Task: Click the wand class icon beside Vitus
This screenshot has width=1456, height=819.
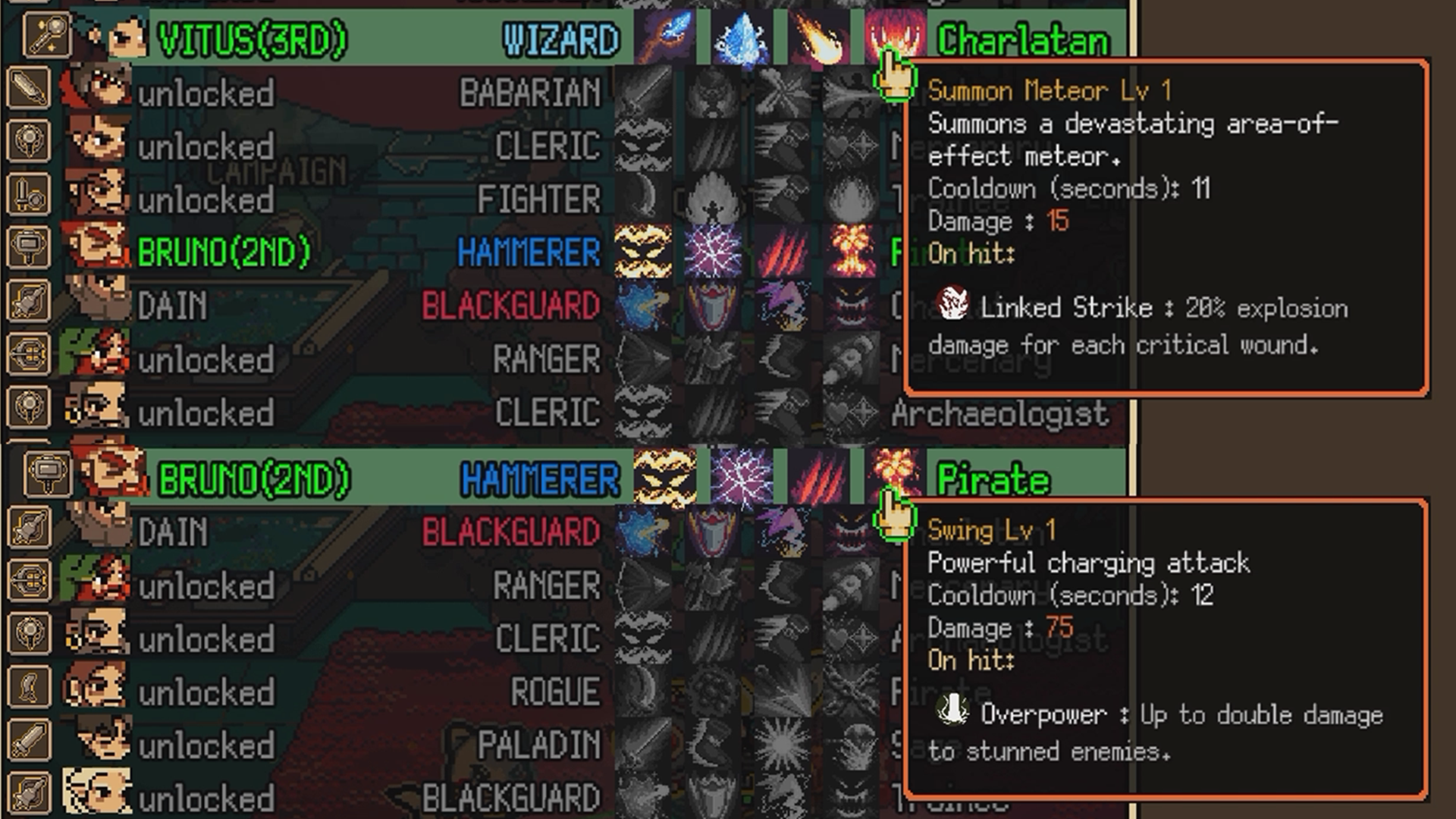Action: click(x=47, y=35)
